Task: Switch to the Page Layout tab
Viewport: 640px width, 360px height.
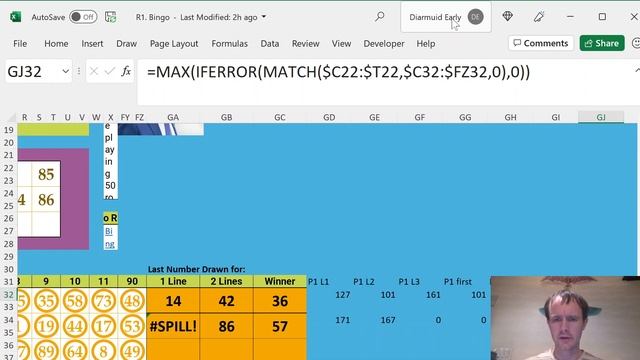Action: (174, 43)
